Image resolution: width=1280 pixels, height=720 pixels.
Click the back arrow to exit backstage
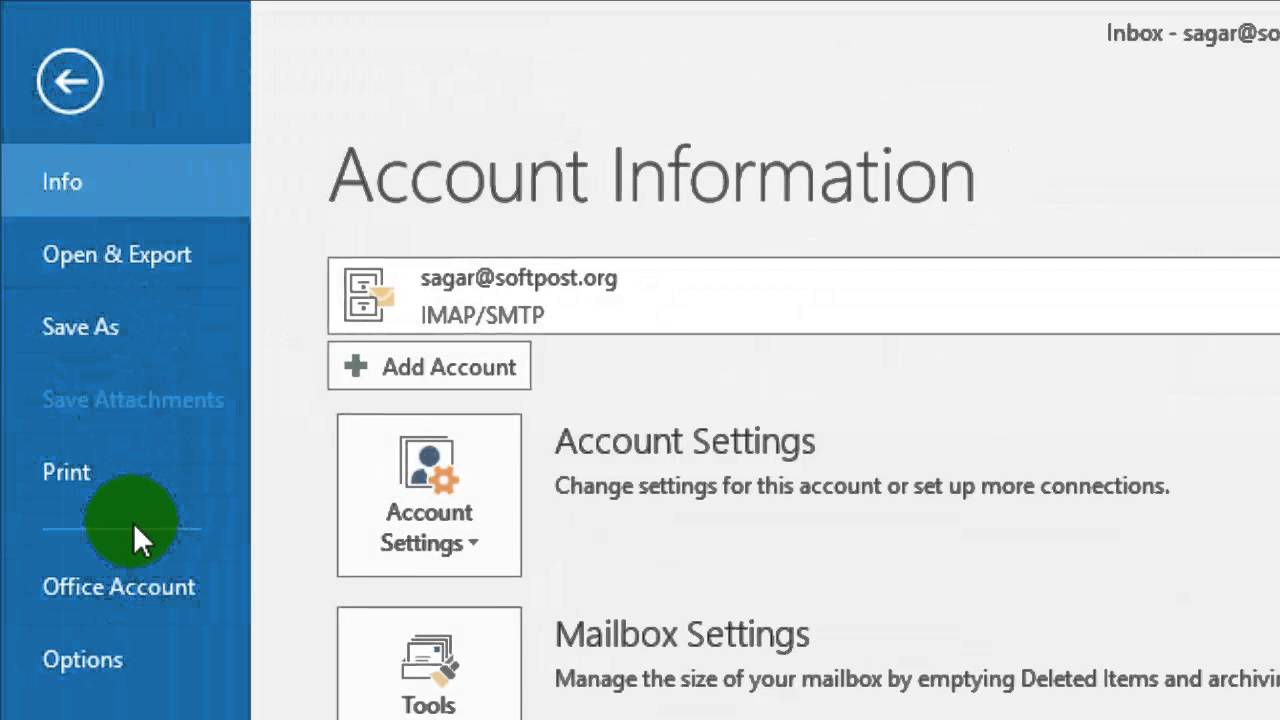tap(70, 81)
